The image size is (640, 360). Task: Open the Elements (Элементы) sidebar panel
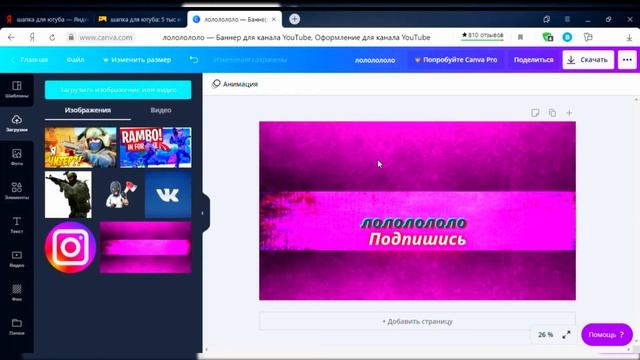pyautogui.click(x=17, y=191)
